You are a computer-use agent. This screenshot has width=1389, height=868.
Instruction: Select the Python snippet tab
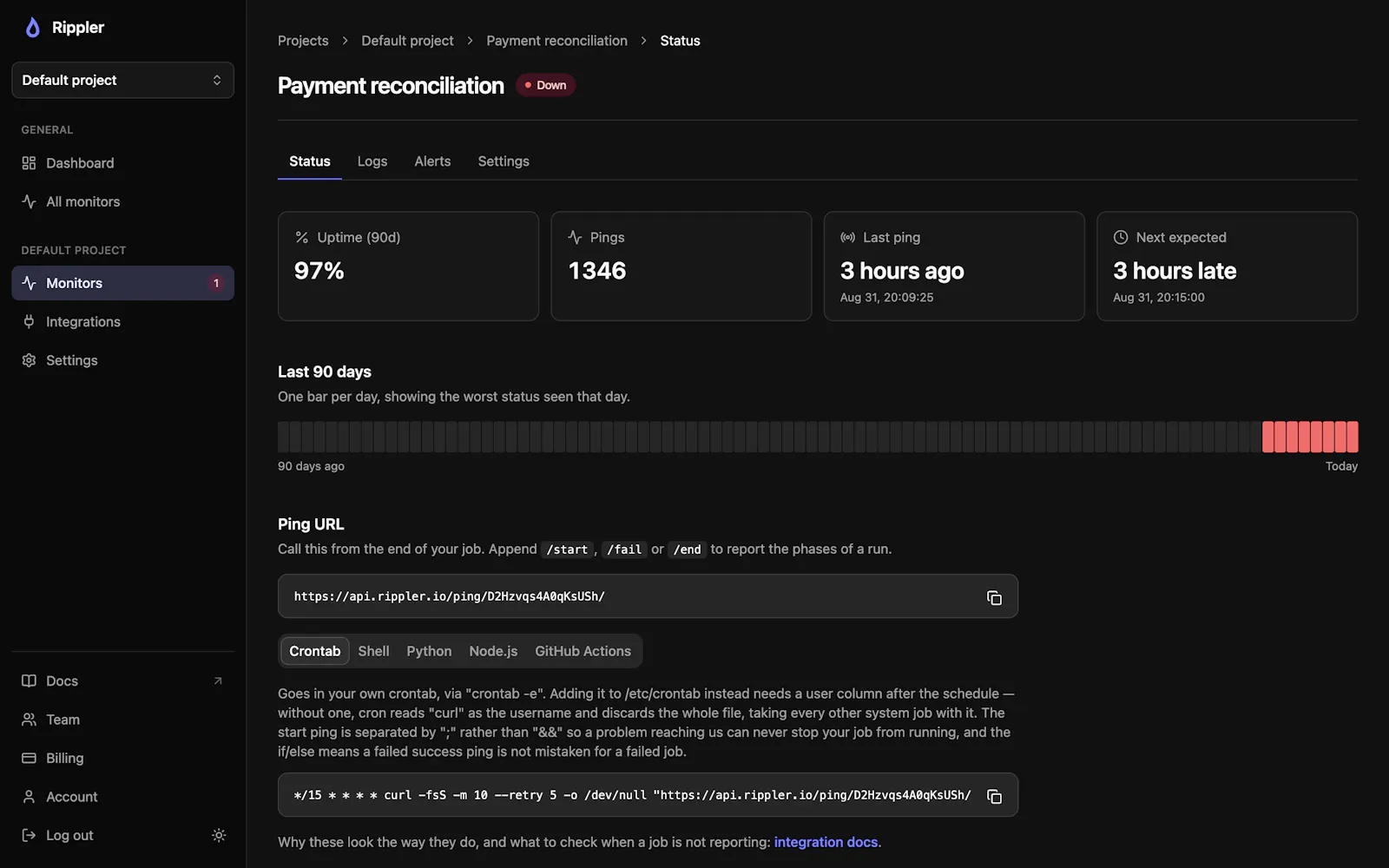[x=429, y=651]
